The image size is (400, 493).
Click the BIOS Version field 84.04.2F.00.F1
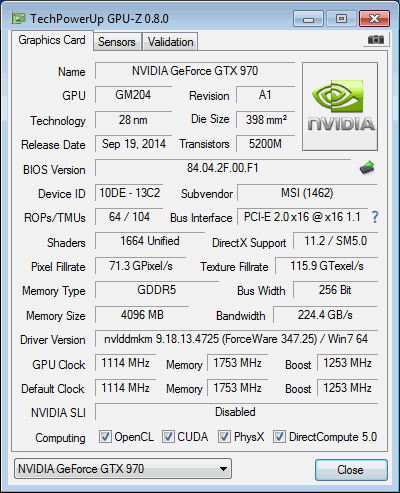[x=223, y=168]
